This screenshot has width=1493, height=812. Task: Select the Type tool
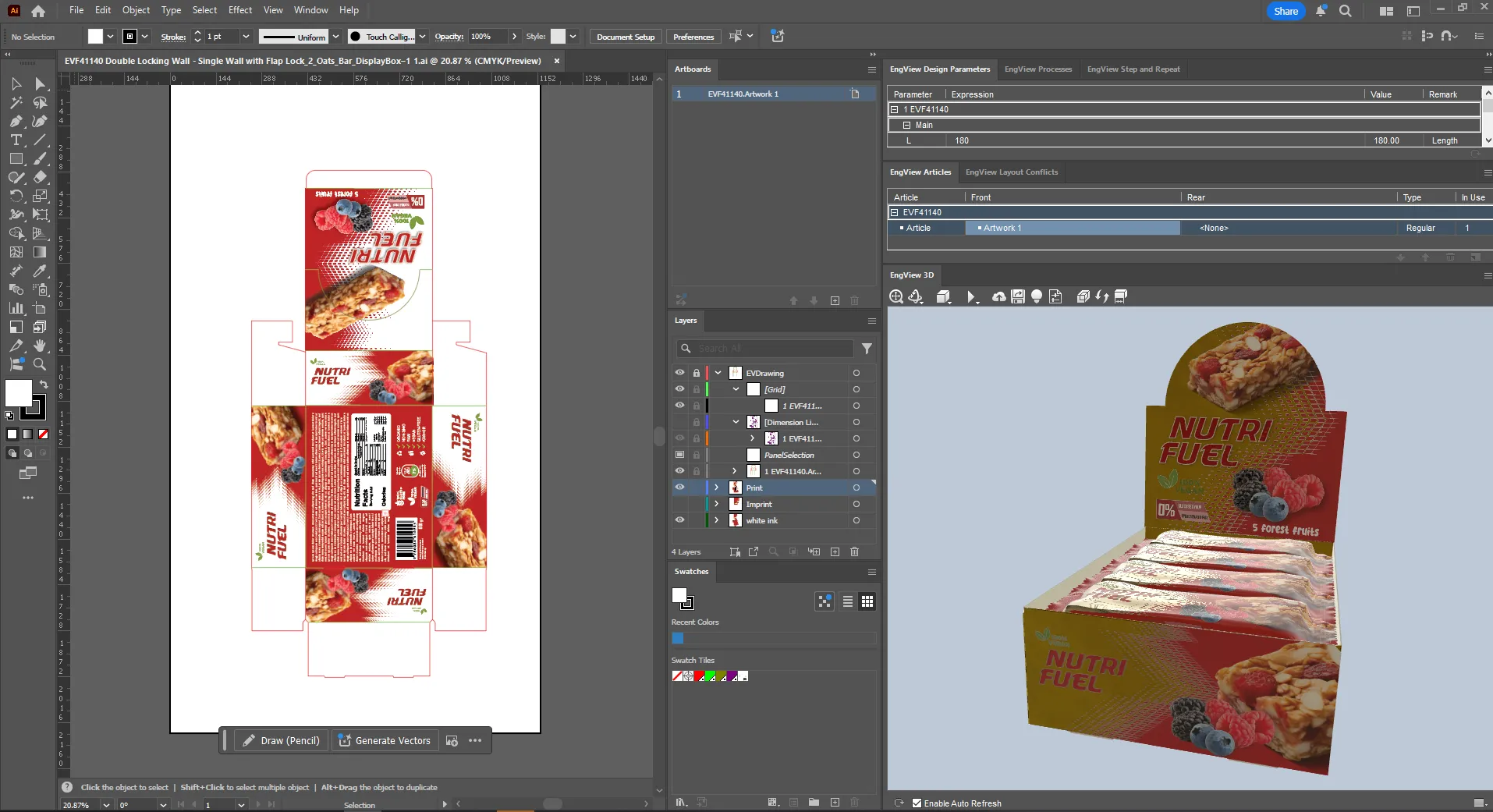point(16,140)
